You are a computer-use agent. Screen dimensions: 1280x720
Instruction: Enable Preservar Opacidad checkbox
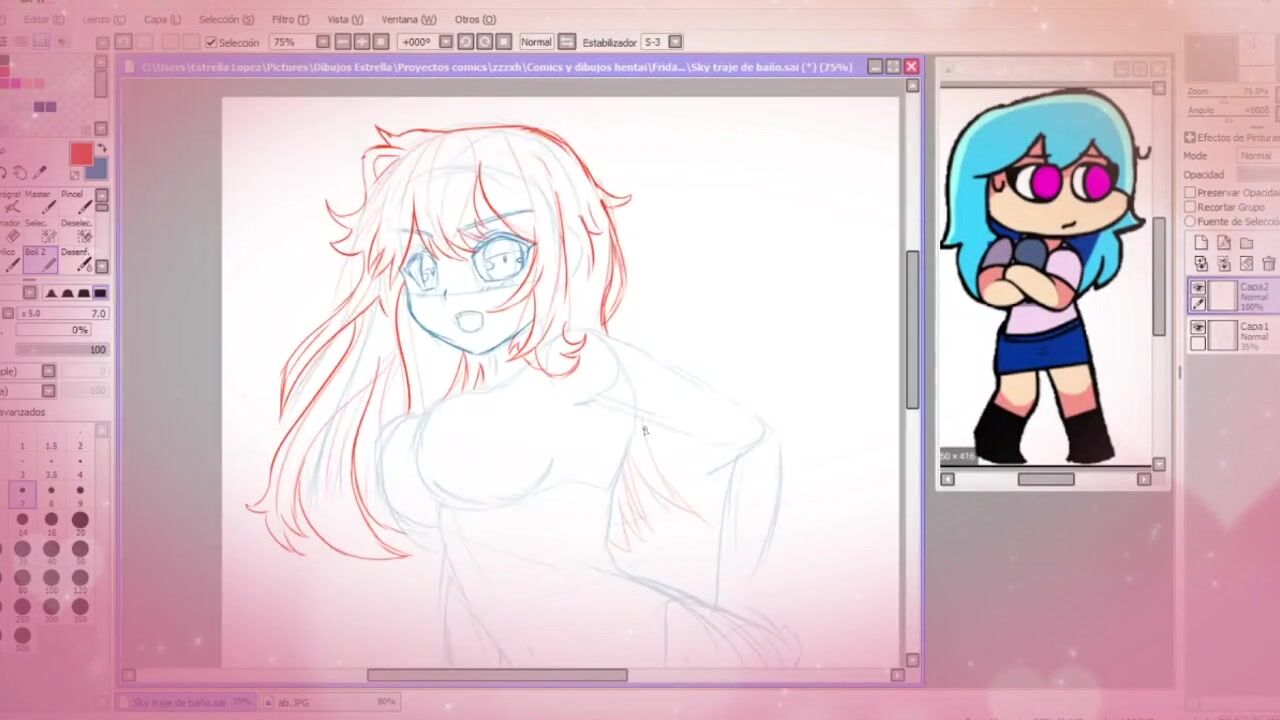(1190, 192)
